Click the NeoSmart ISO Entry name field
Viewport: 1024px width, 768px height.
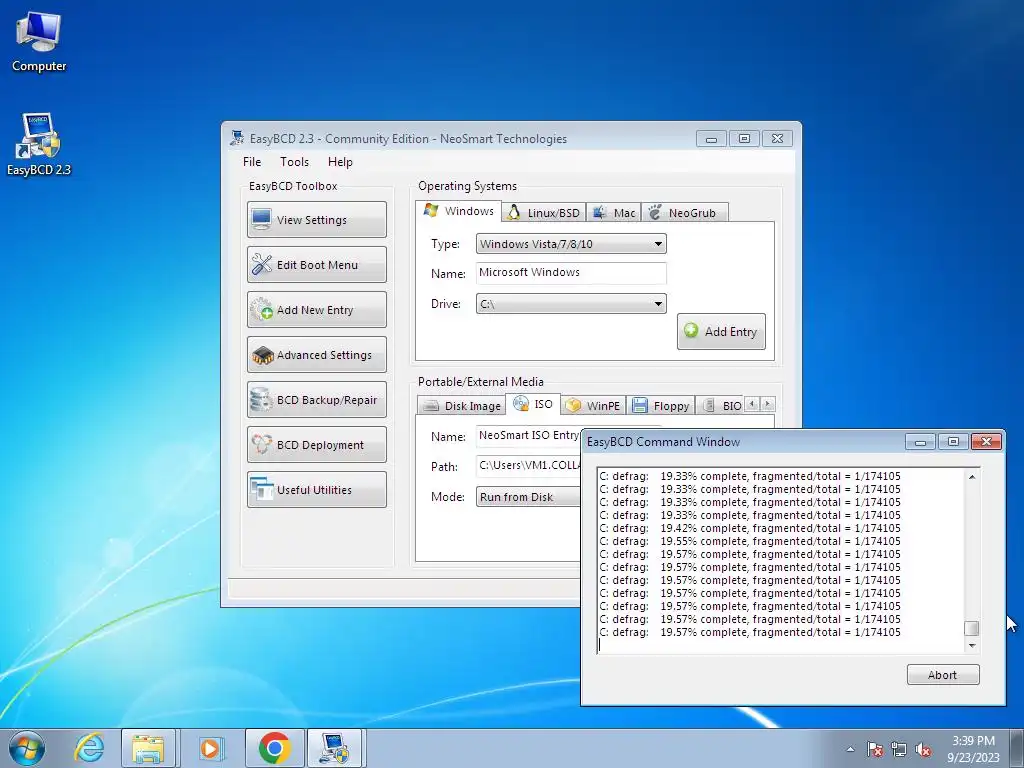click(528, 436)
